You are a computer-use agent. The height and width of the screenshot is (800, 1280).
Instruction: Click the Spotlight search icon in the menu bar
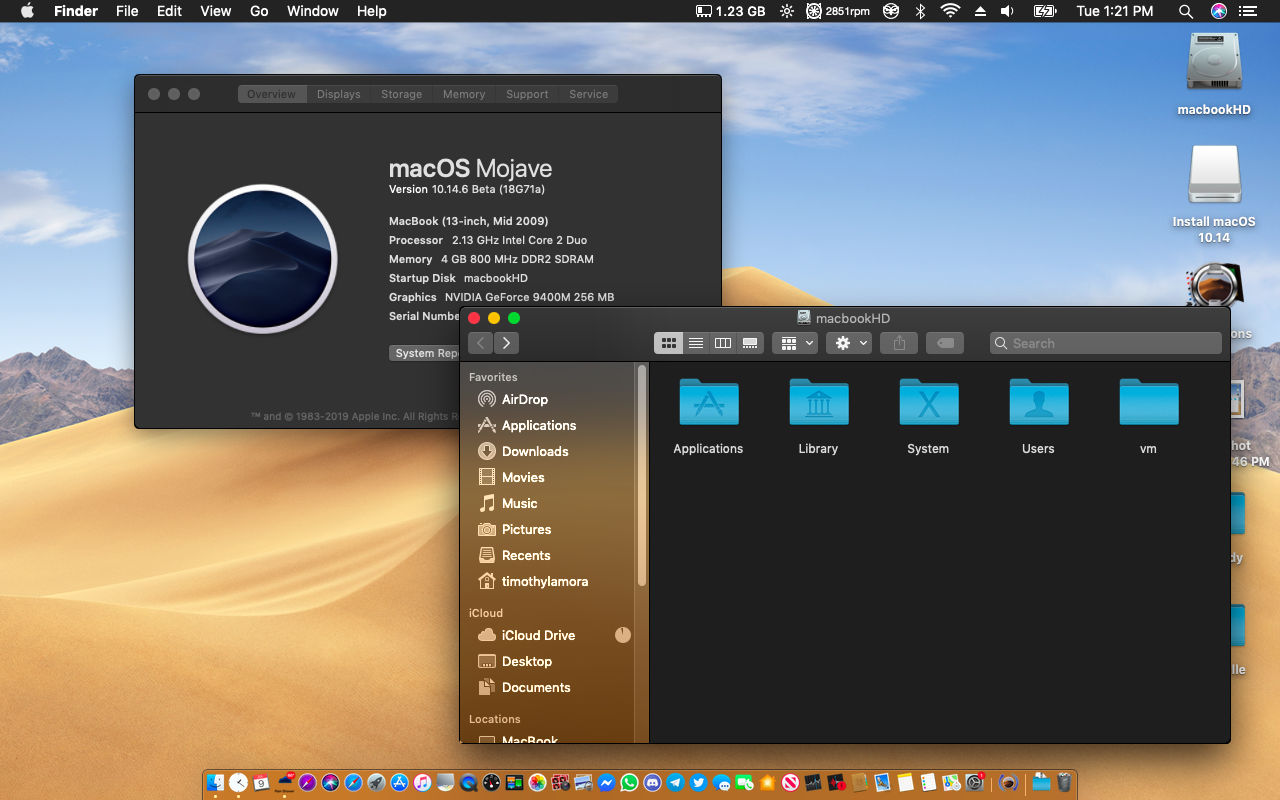pos(1186,11)
